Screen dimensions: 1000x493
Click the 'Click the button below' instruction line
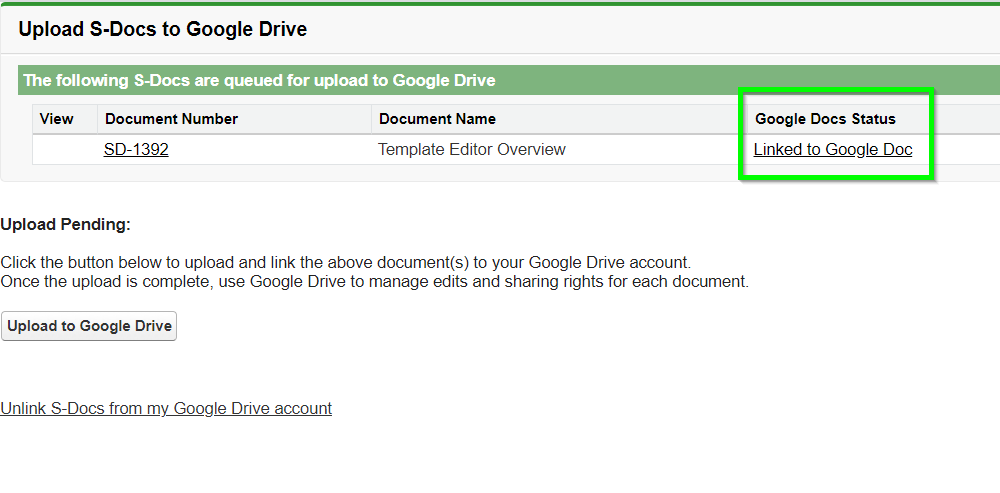346,262
